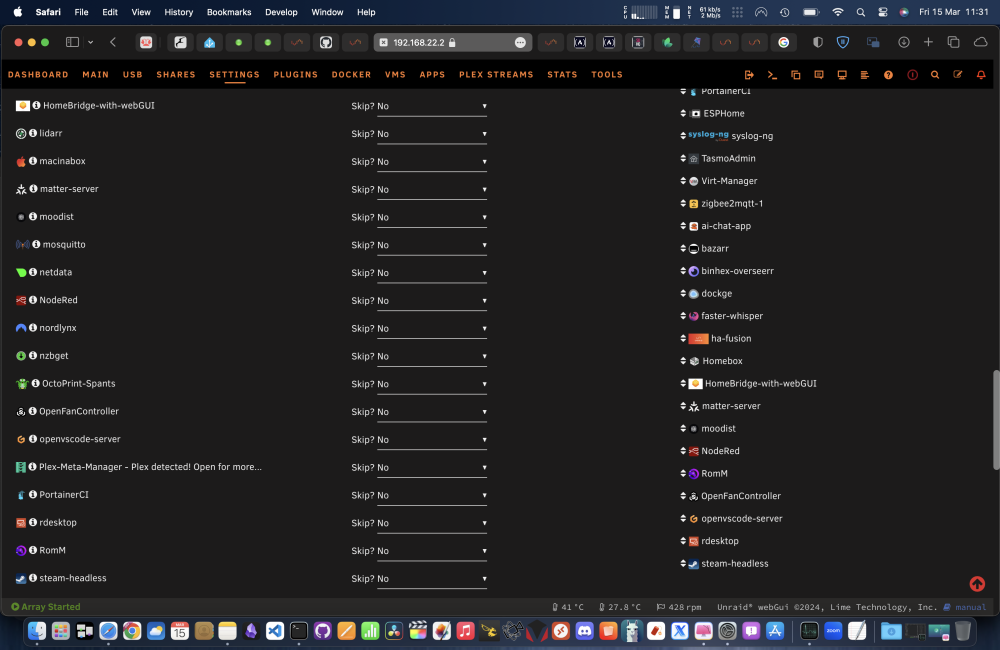Click the faster-whisper entry in the order list
1000x650 pixels.
point(722,316)
